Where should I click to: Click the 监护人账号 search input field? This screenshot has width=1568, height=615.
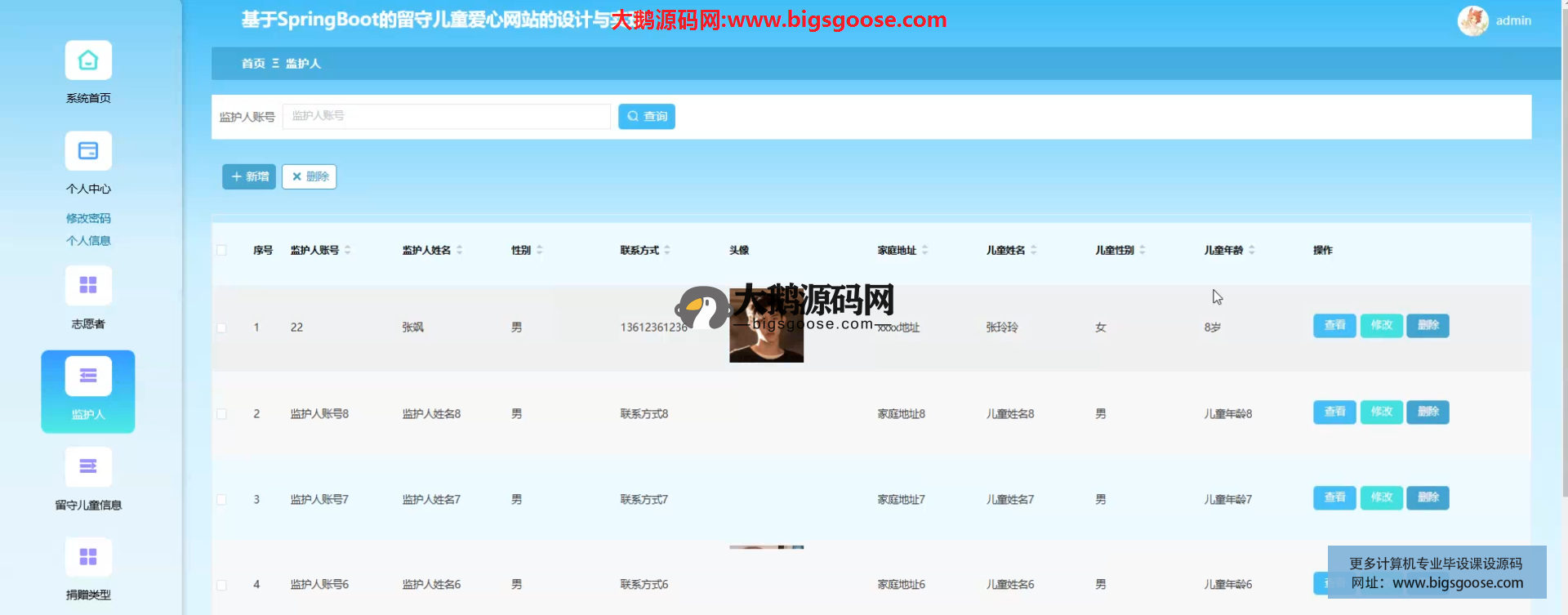point(446,116)
